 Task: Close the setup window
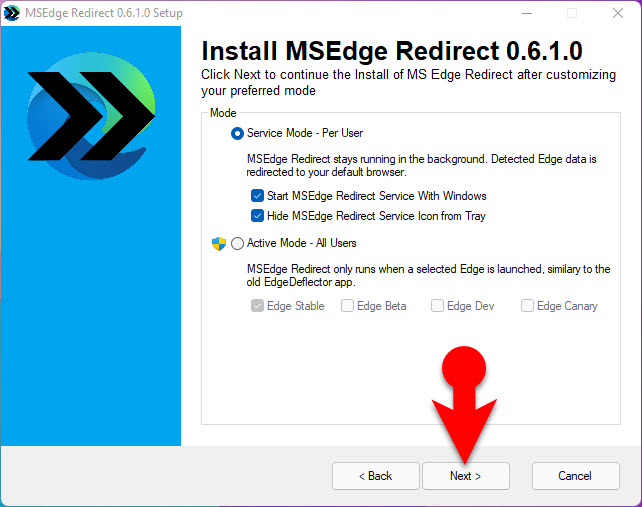(618, 13)
